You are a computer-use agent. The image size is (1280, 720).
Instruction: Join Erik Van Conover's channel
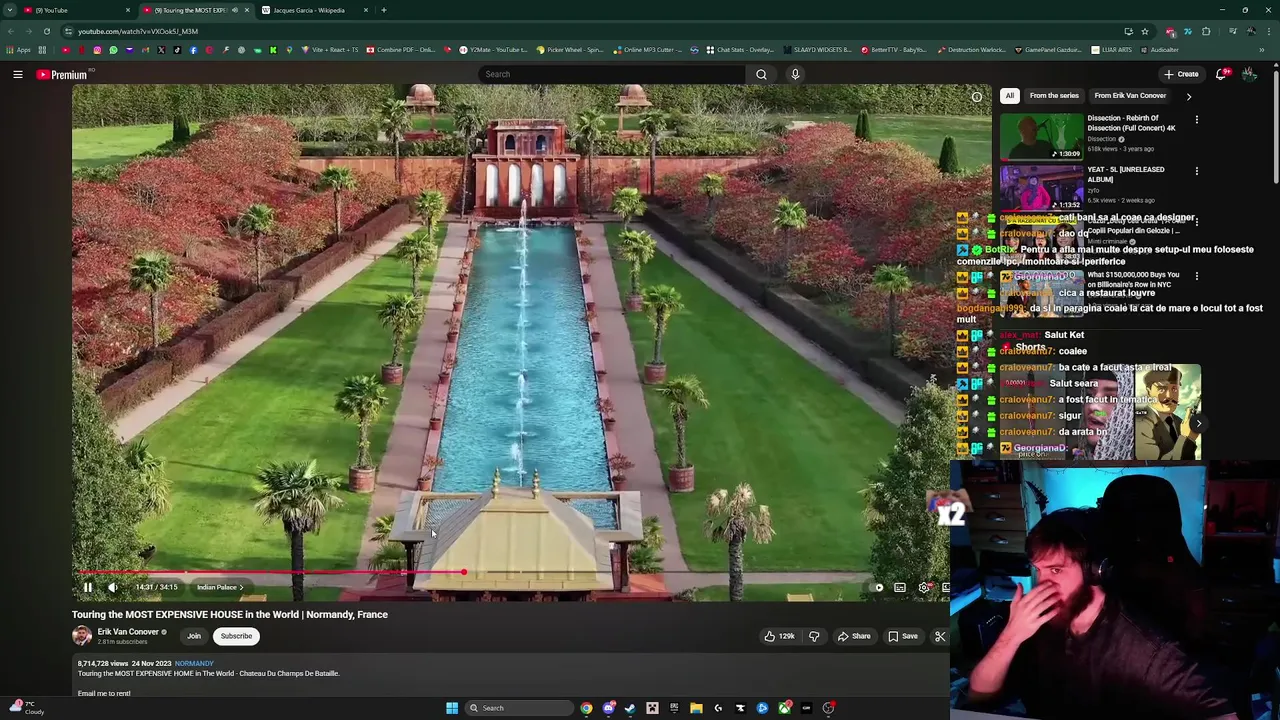click(x=194, y=636)
